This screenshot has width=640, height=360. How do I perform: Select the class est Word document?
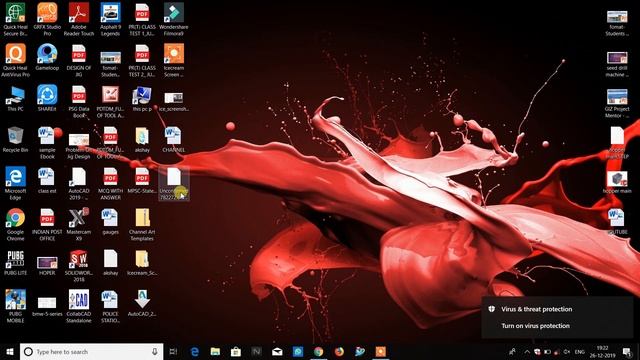click(47, 180)
